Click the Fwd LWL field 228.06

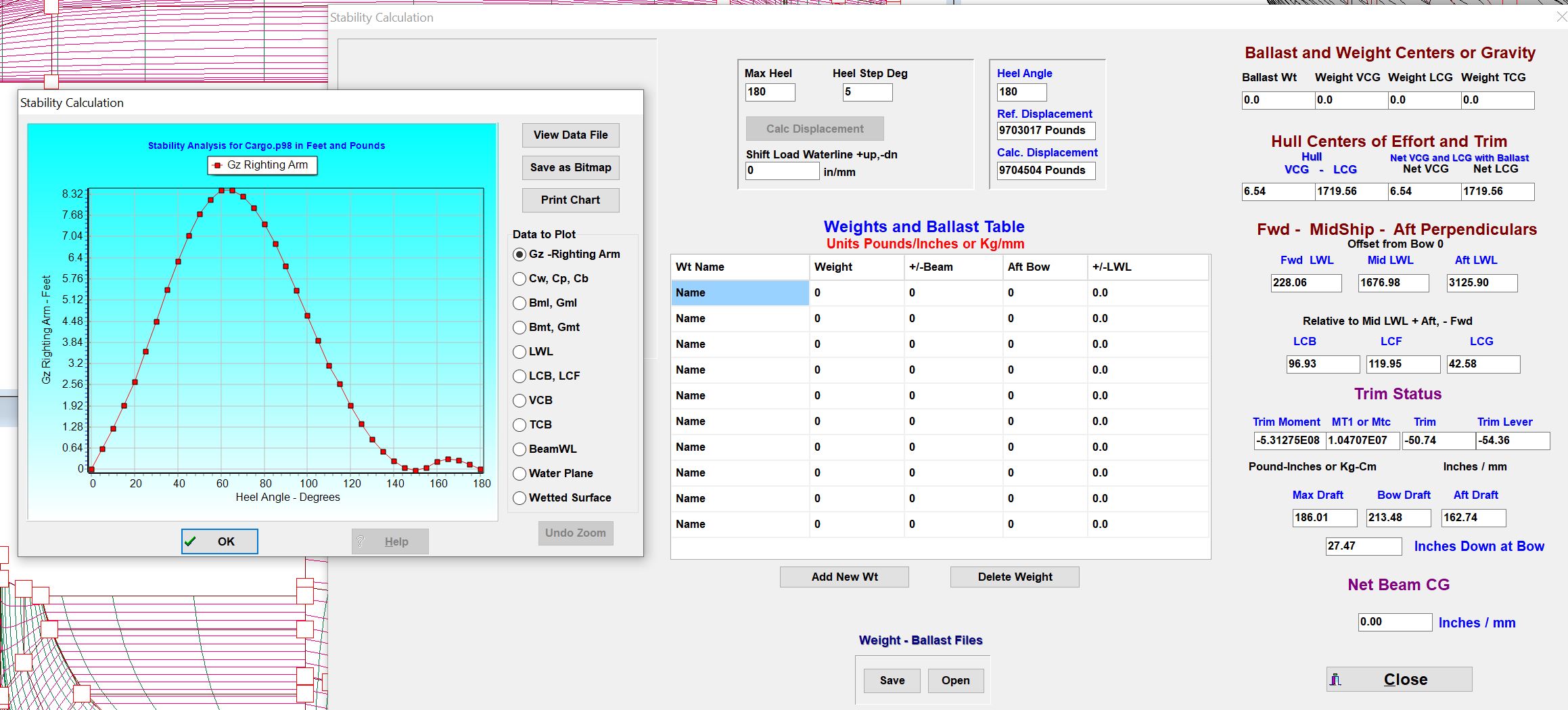(x=1306, y=283)
